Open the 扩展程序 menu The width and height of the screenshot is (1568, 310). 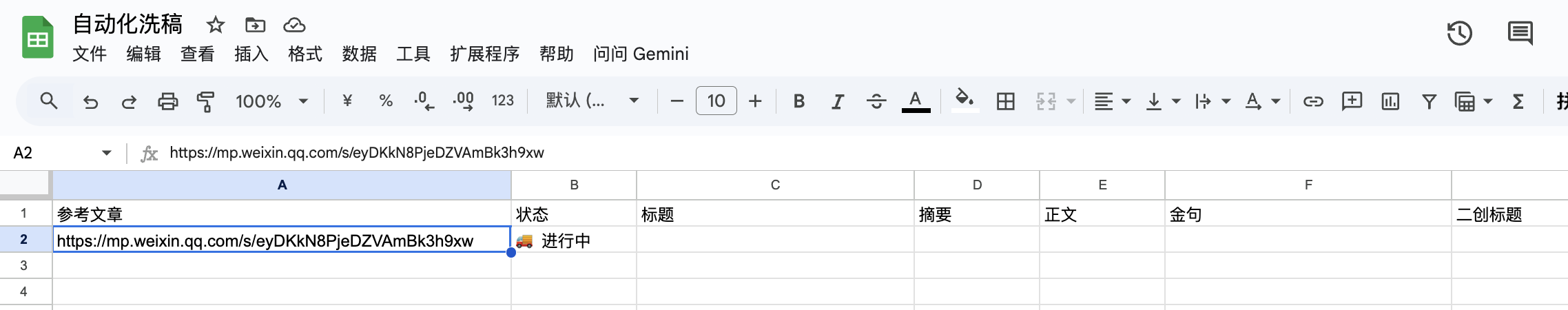click(484, 54)
